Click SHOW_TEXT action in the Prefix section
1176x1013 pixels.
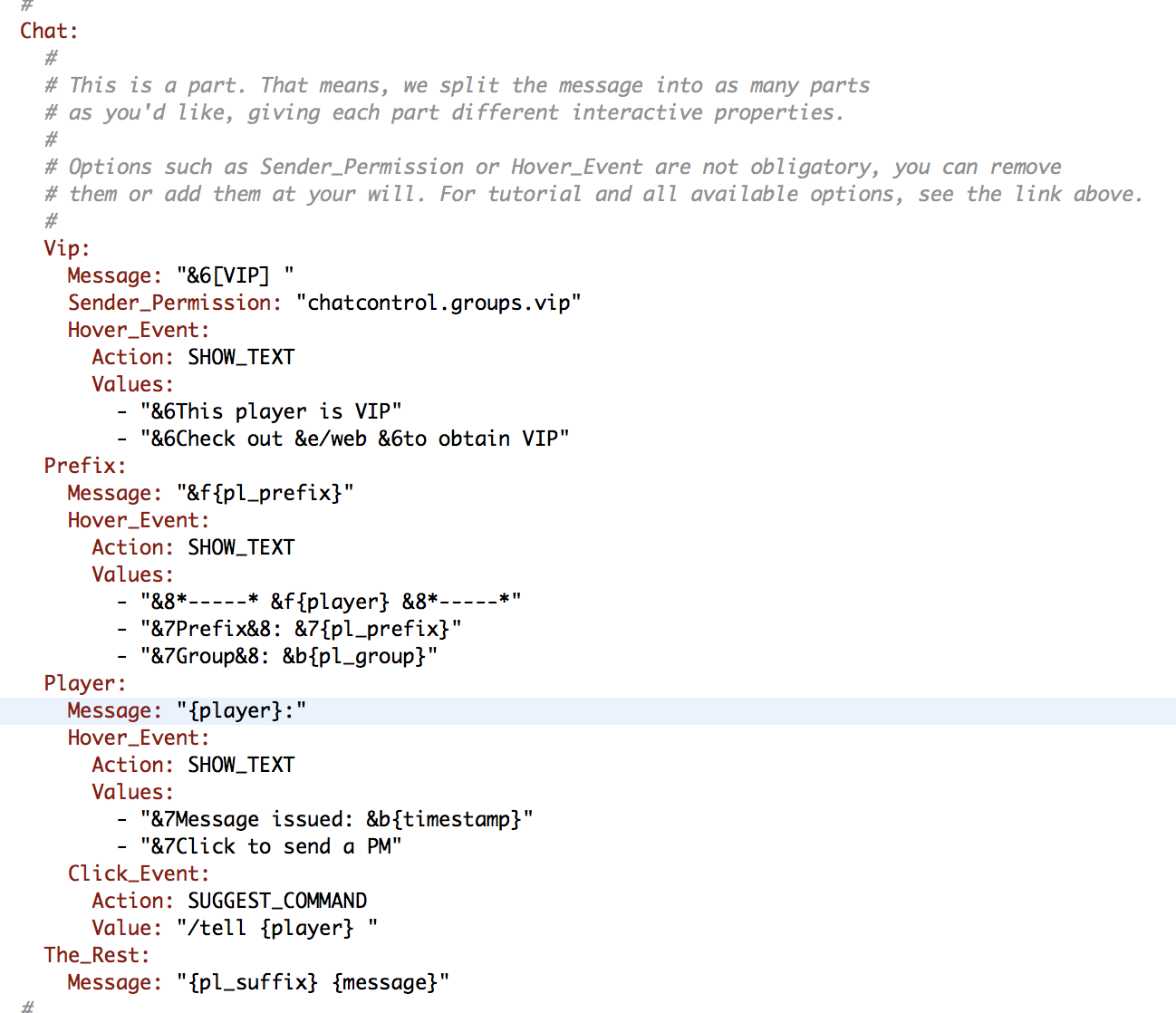click(x=241, y=547)
